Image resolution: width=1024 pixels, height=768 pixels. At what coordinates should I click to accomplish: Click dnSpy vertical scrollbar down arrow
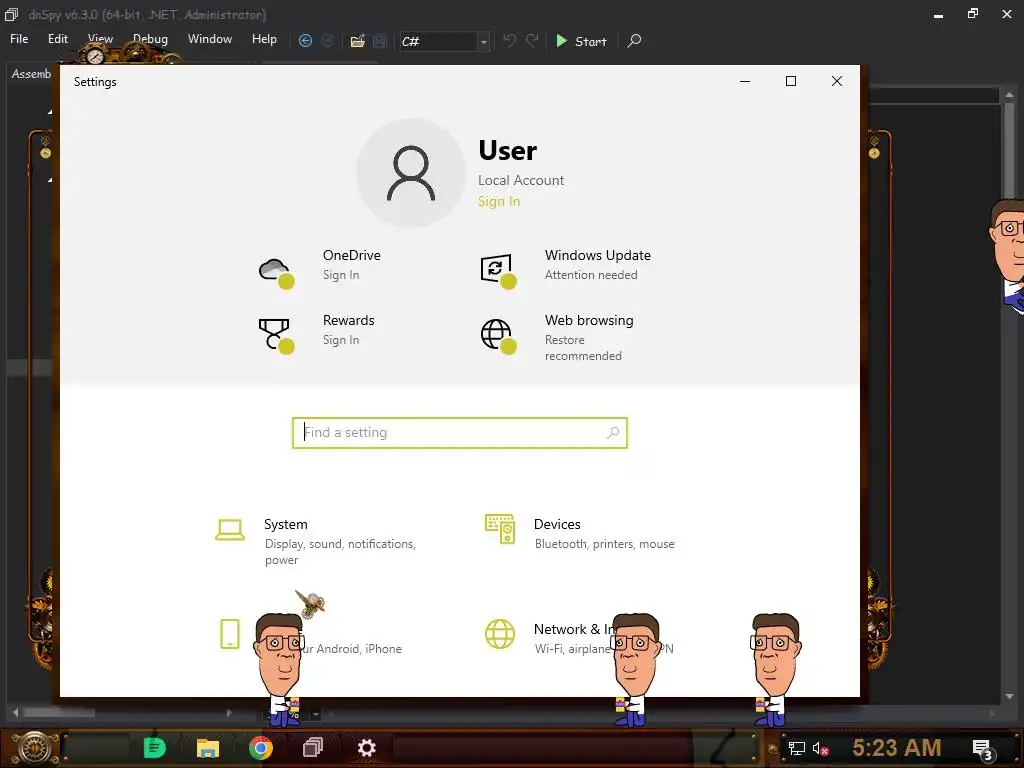click(x=1010, y=696)
